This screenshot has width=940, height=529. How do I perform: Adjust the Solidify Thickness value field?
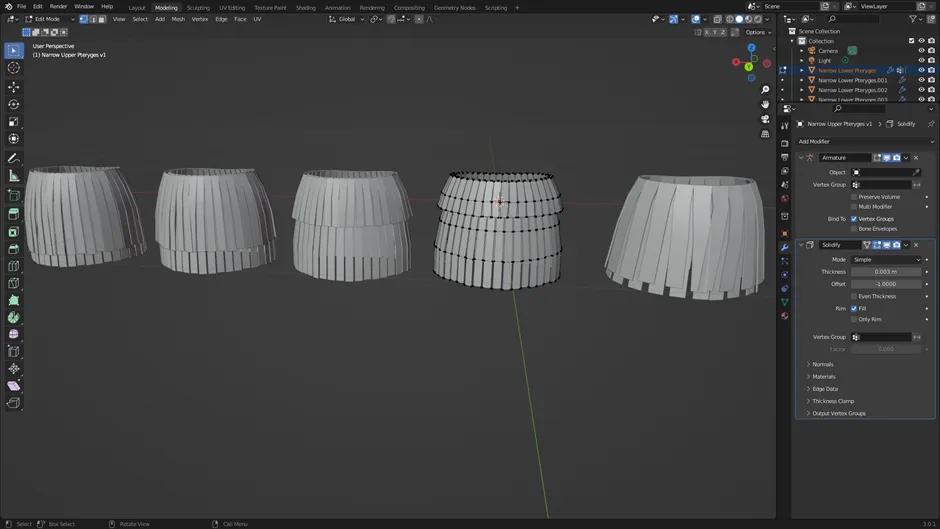[x=886, y=272]
